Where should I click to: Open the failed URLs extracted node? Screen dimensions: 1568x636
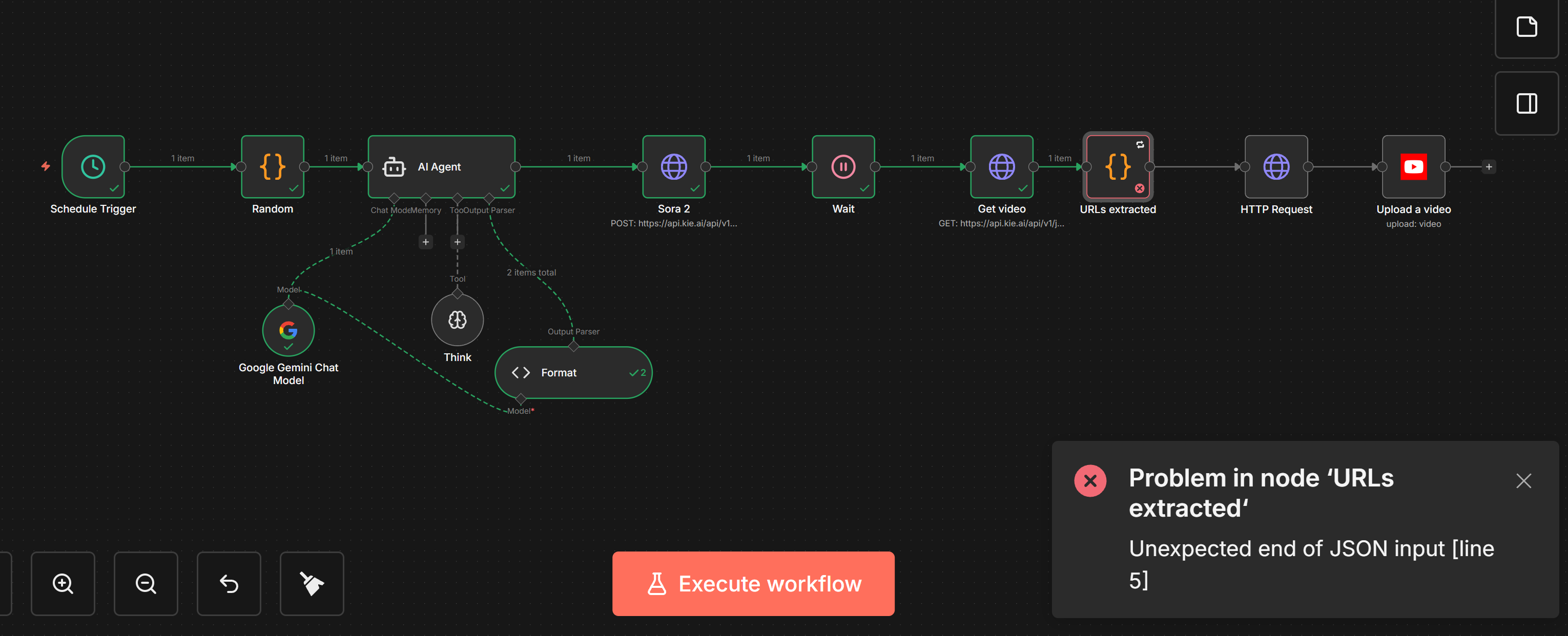1118,166
